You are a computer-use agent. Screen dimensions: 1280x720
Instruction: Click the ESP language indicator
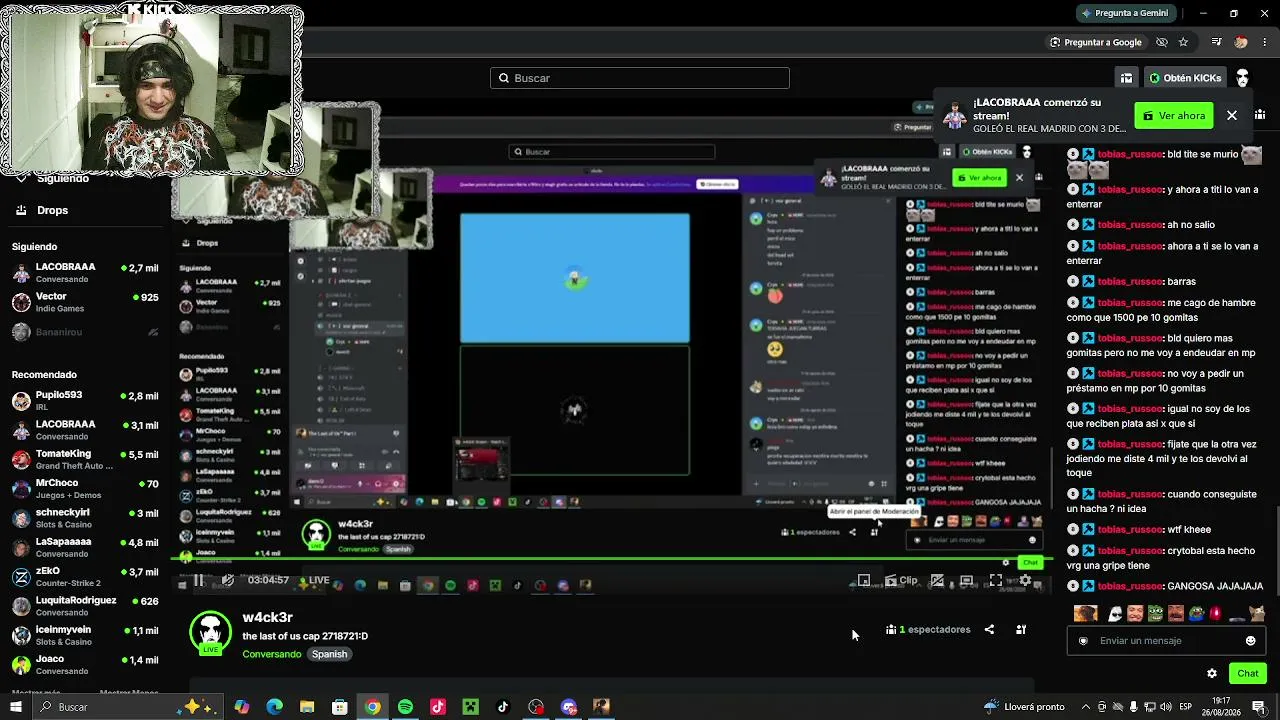click(1186, 707)
